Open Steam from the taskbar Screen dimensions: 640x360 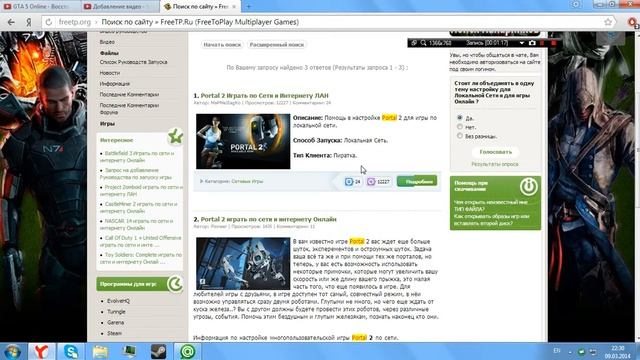click(158, 351)
